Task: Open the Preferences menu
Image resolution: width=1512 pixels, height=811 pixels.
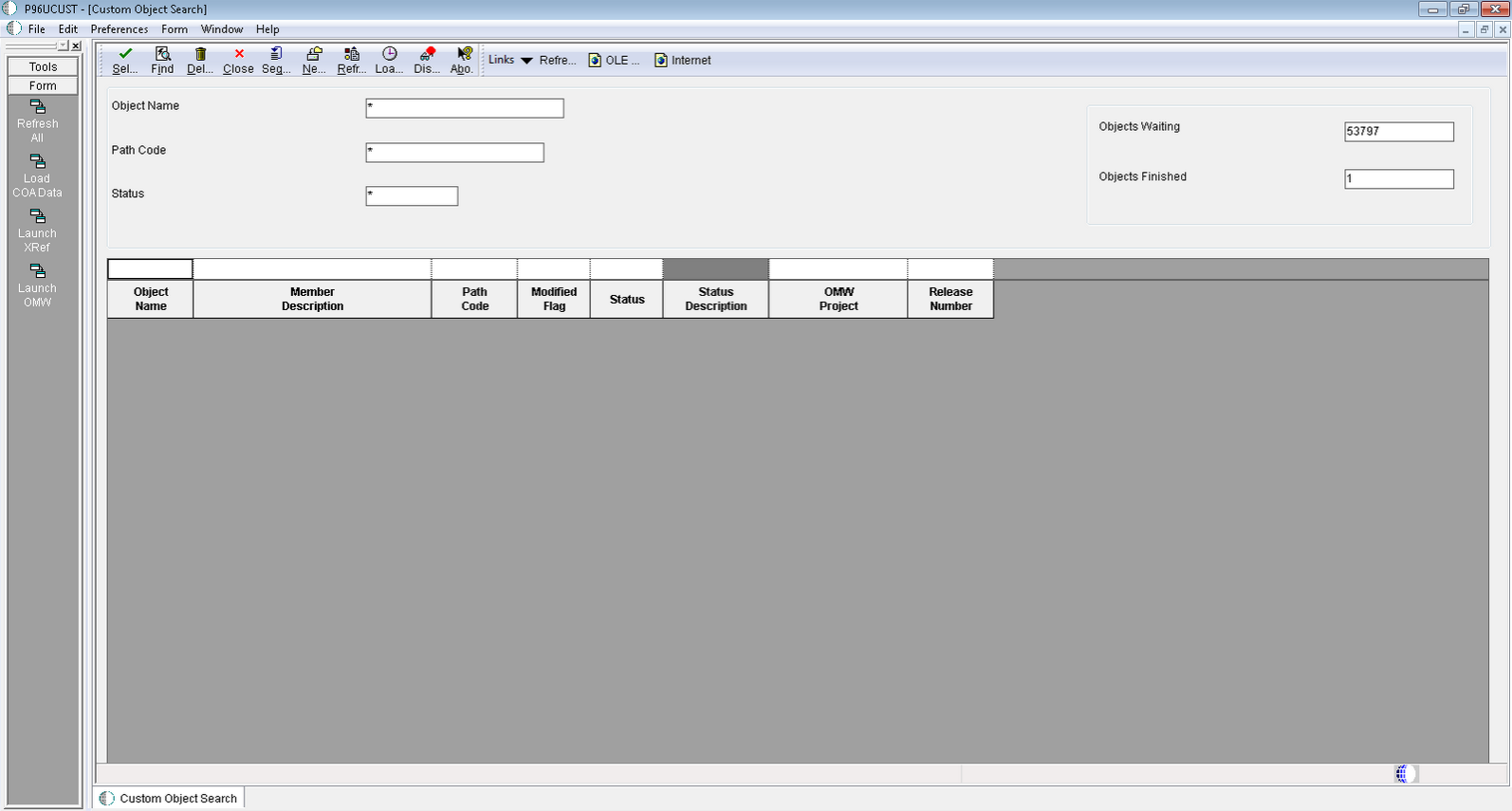Action: pos(120,29)
